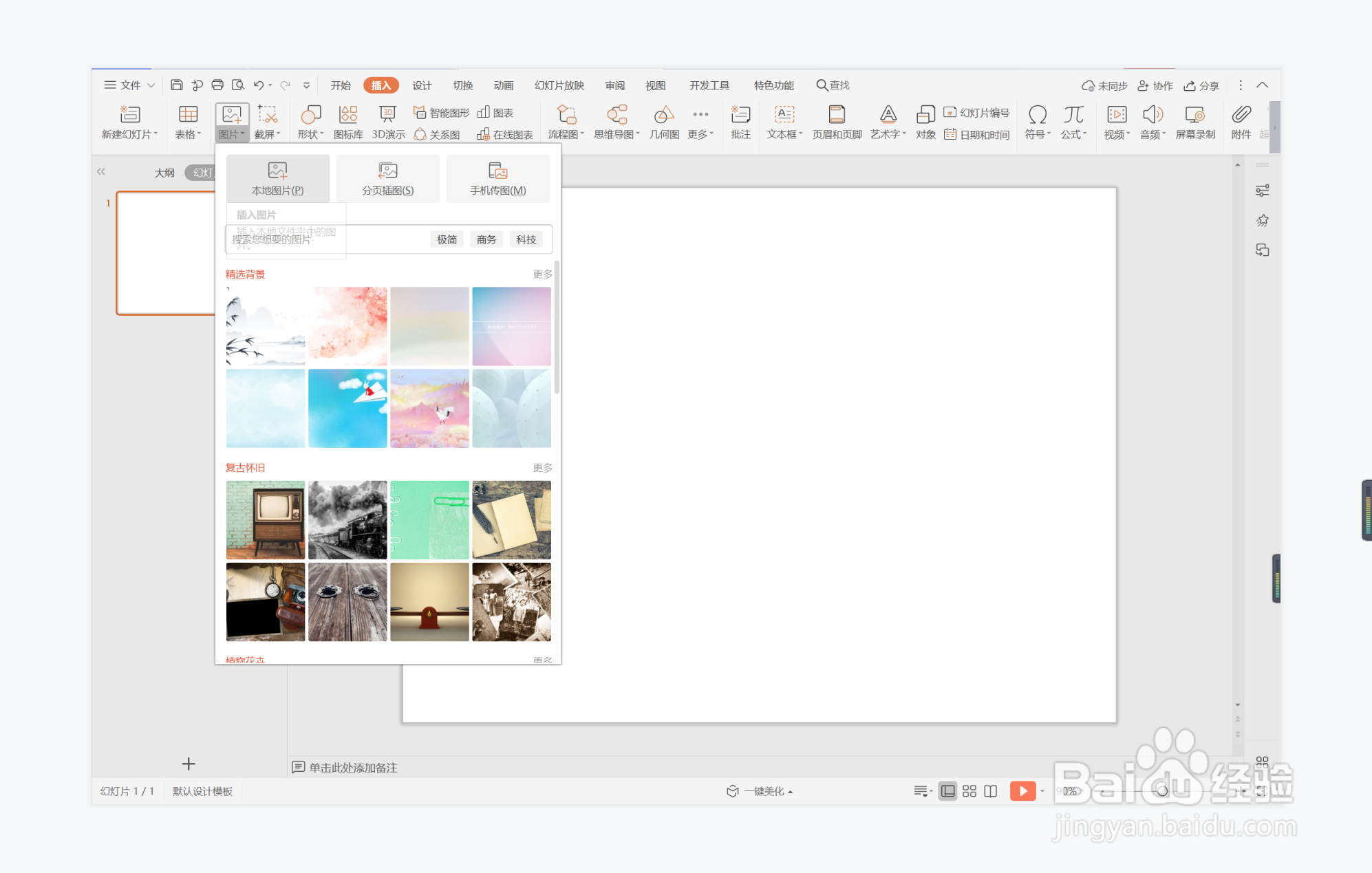Open the Start (开始) tab
1372x873 pixels.
tap(341, 85)
